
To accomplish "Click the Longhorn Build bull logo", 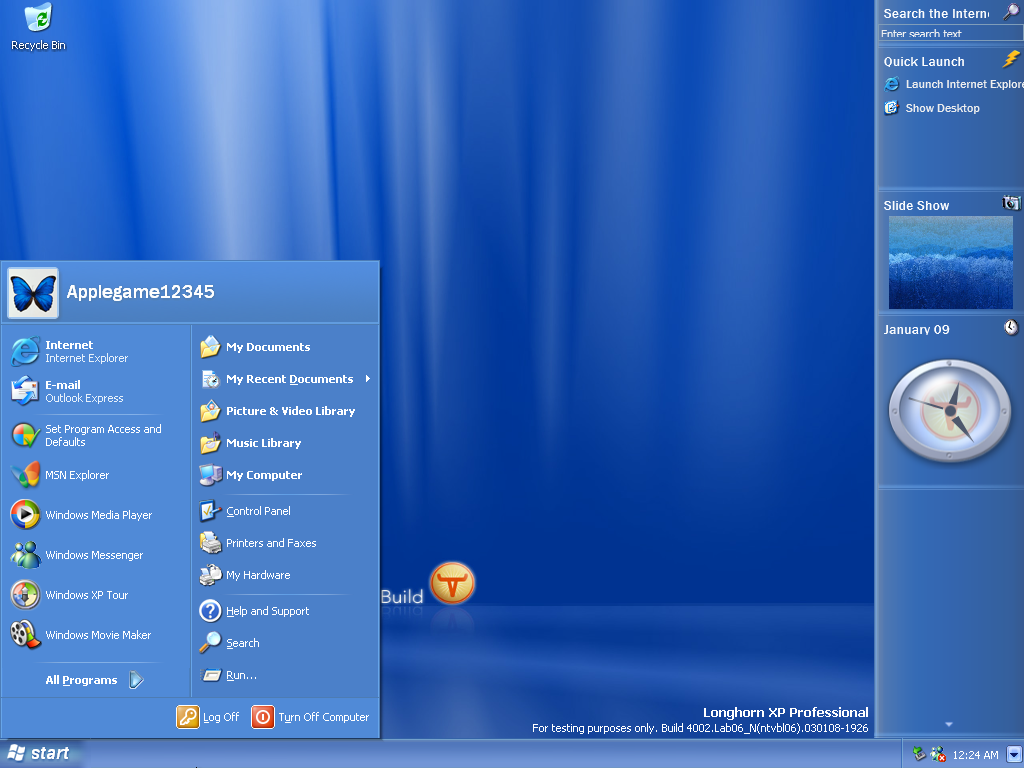I will coord(452,583).
